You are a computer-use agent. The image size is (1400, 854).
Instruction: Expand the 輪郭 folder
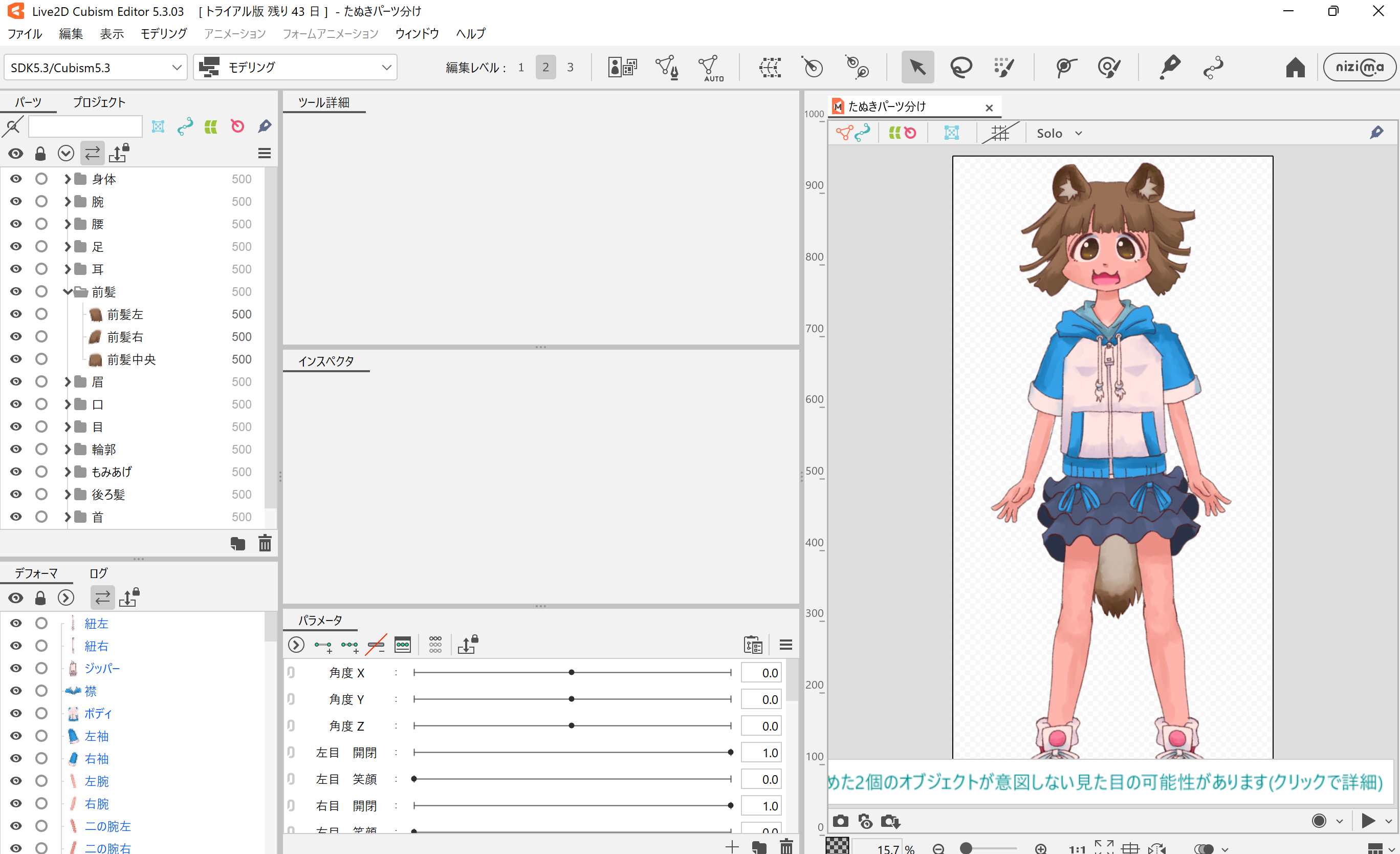coord(68,449)
